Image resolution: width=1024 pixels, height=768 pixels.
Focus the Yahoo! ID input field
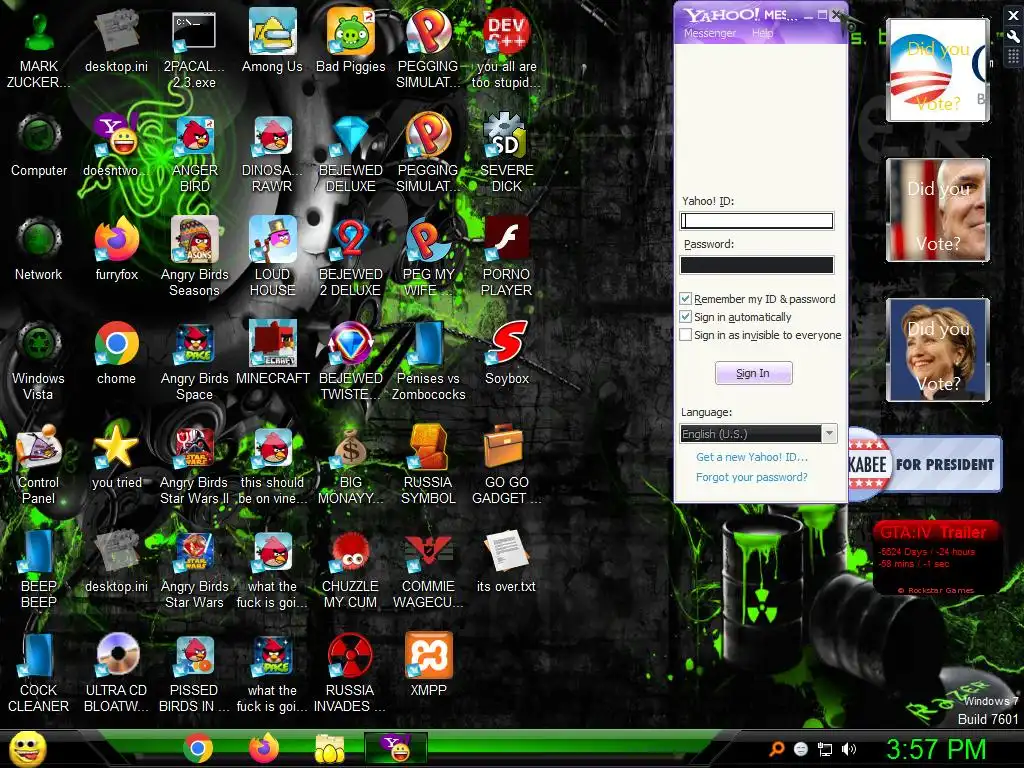coord(757,221)
